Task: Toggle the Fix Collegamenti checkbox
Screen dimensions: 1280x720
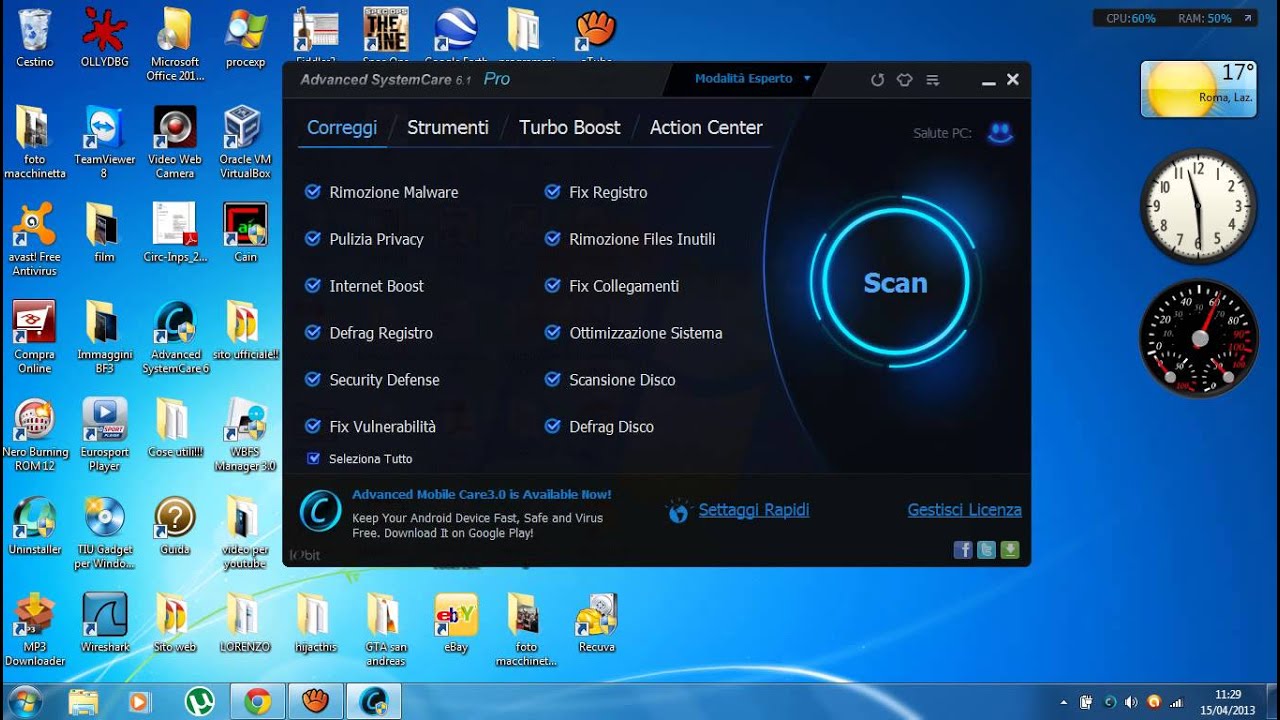Action: (x=553, y=286)
